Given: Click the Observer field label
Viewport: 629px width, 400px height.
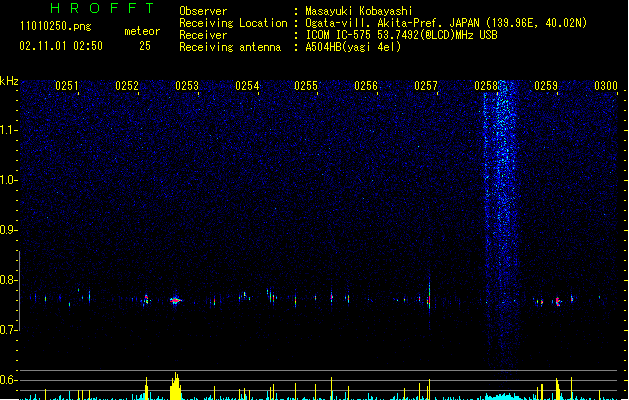Looking at the screenshot, I should pos(203,11).
